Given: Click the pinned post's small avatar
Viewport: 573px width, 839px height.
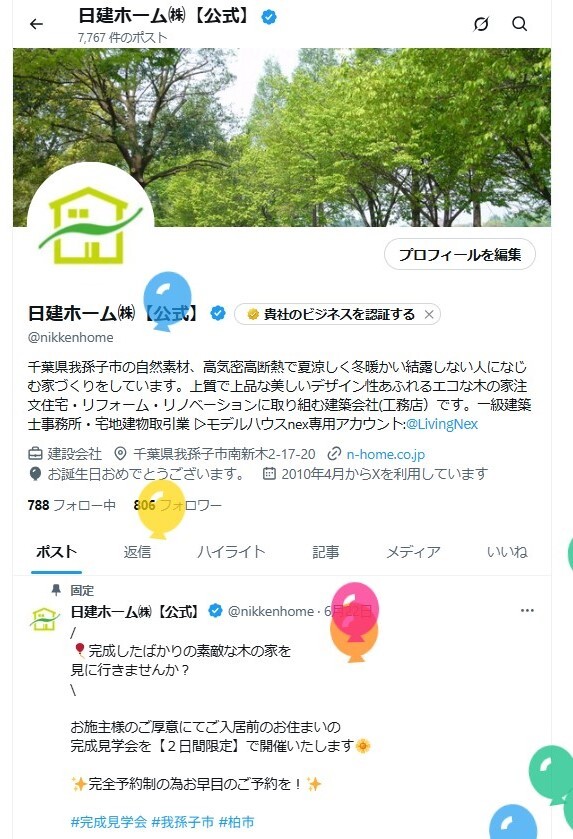Looking at the screenshot, I should (44, 619).
